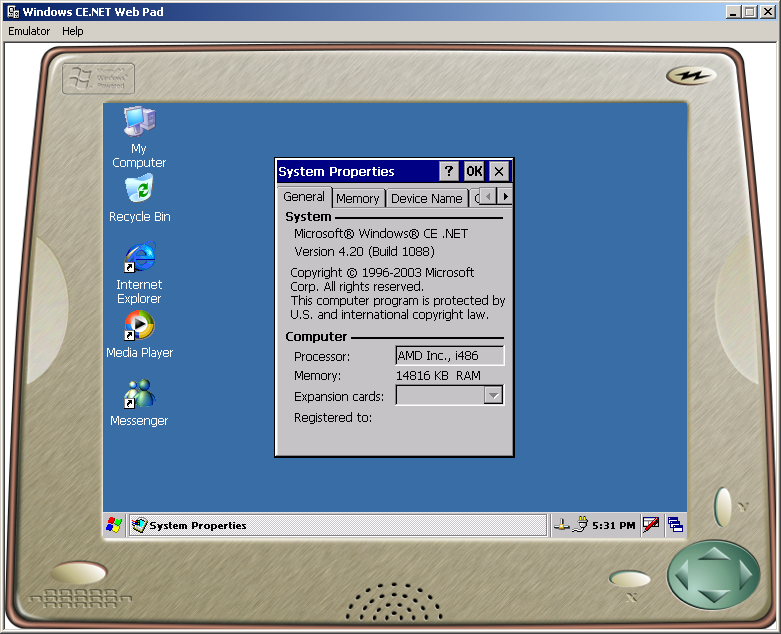Open the Help menu

point(73,31)
